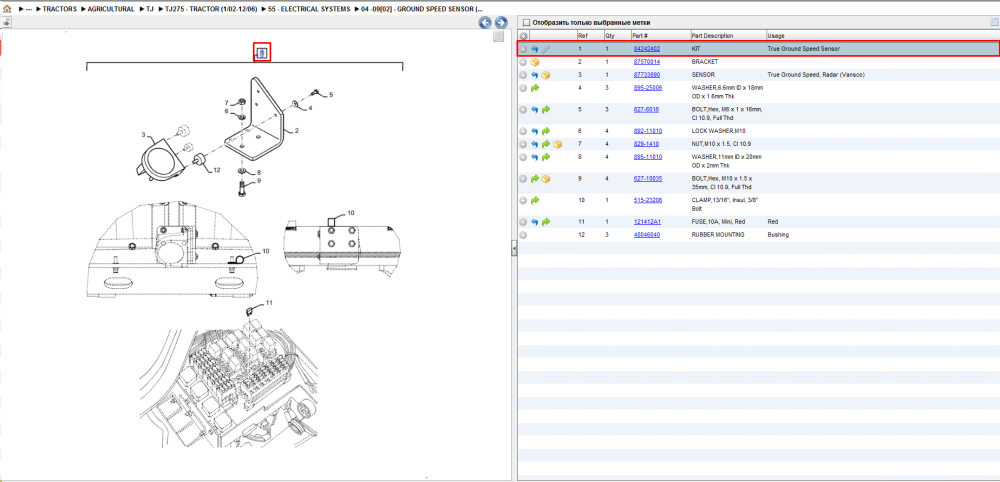This screenshot has height=482, width=1000.
Task: Click green arrow in the FUSE row
Action: [x=545, y=222]
